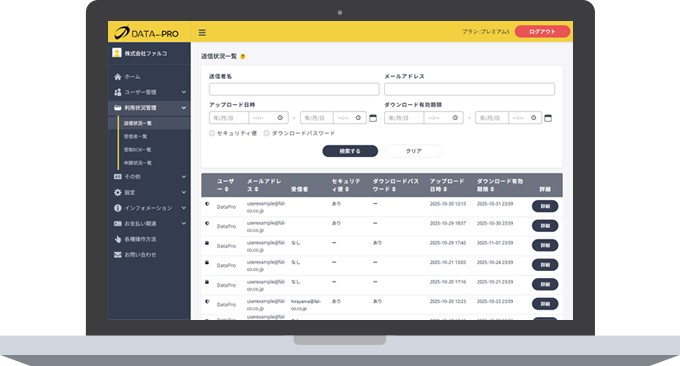Viewport: 680px width, 366px height.
Task: Expand the 設定 chevron
Action: coord(184,193)
